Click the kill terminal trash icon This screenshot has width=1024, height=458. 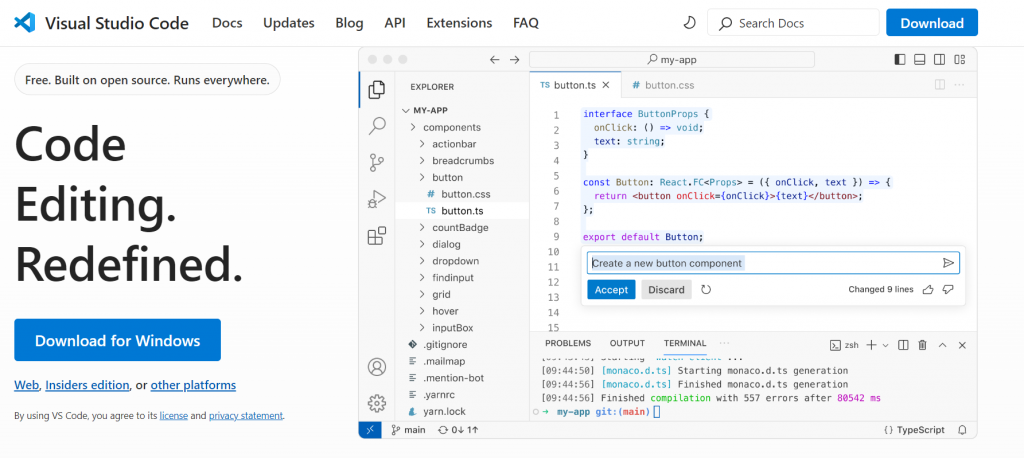pyautogui.click(x=922, y=345)
